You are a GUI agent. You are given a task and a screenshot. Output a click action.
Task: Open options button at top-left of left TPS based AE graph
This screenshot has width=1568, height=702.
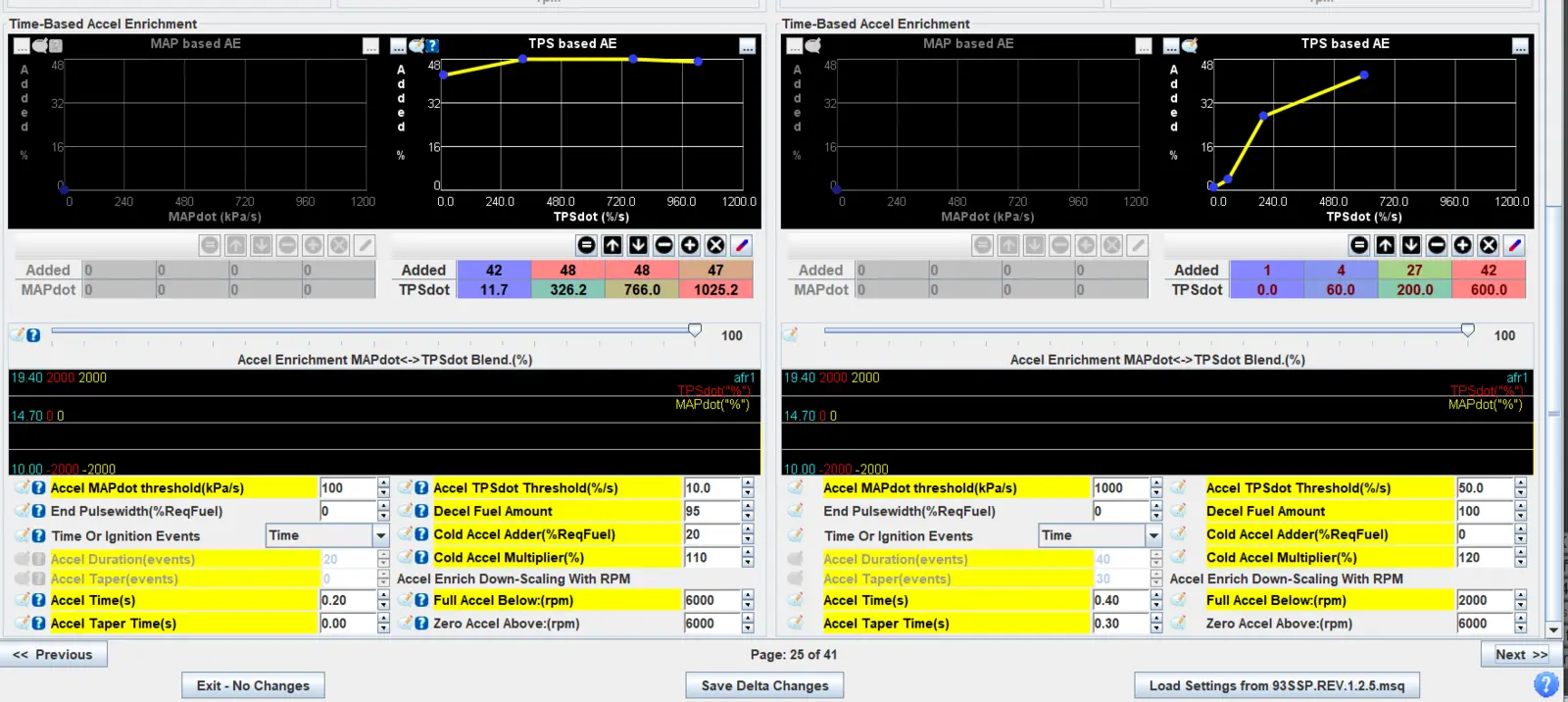pyautogui.click(x=398, y=45)
